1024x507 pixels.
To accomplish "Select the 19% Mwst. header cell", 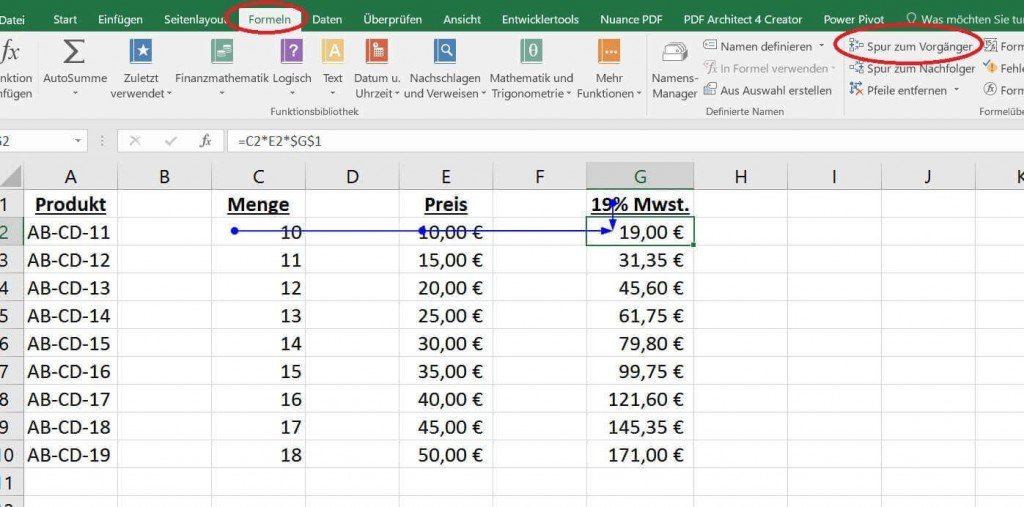I will click(x=640, y=204).
